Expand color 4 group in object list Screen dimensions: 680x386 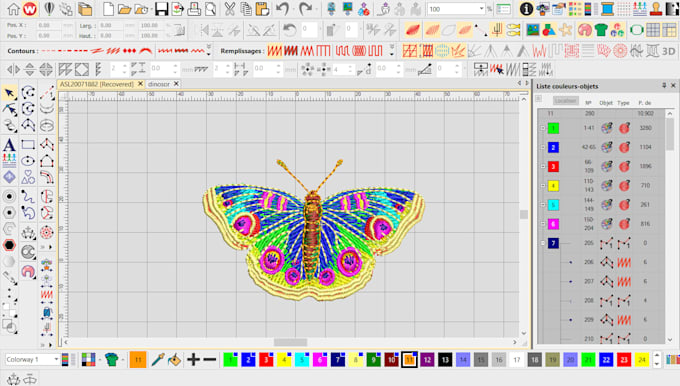point(543,186)
